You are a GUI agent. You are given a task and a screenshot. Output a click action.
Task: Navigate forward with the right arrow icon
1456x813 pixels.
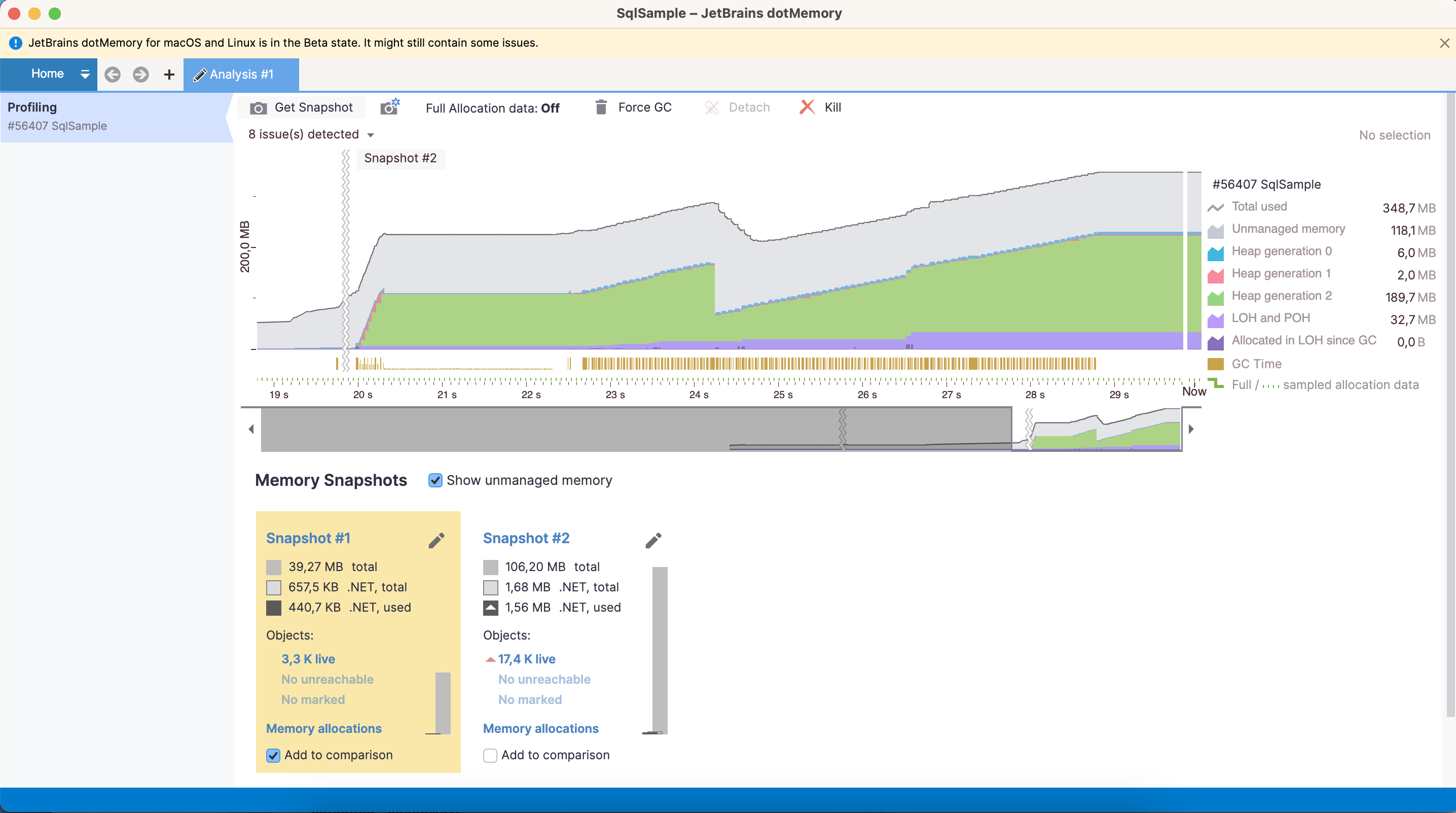tap(141, 75)
